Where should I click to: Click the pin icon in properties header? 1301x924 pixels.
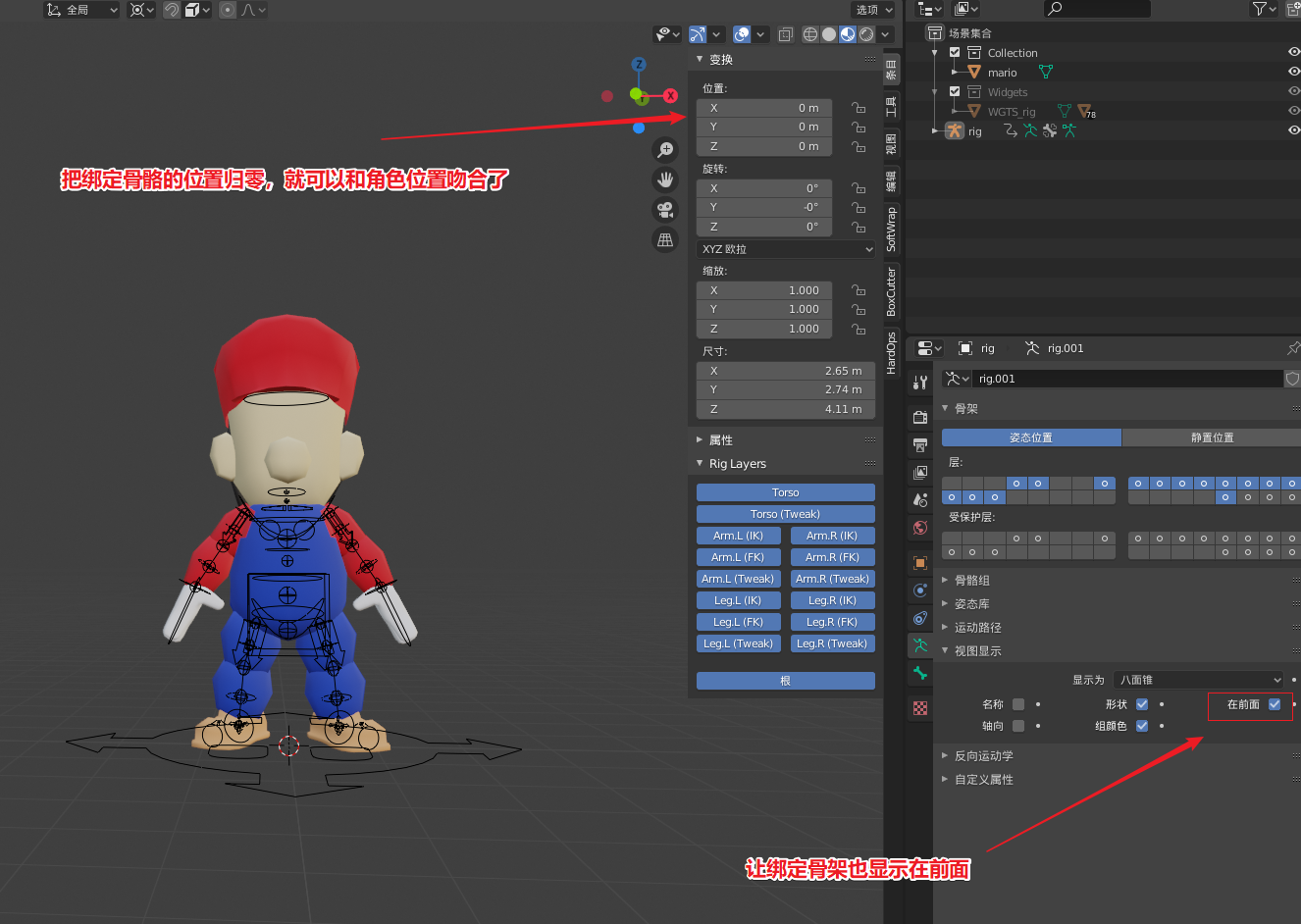[1293, 348]
